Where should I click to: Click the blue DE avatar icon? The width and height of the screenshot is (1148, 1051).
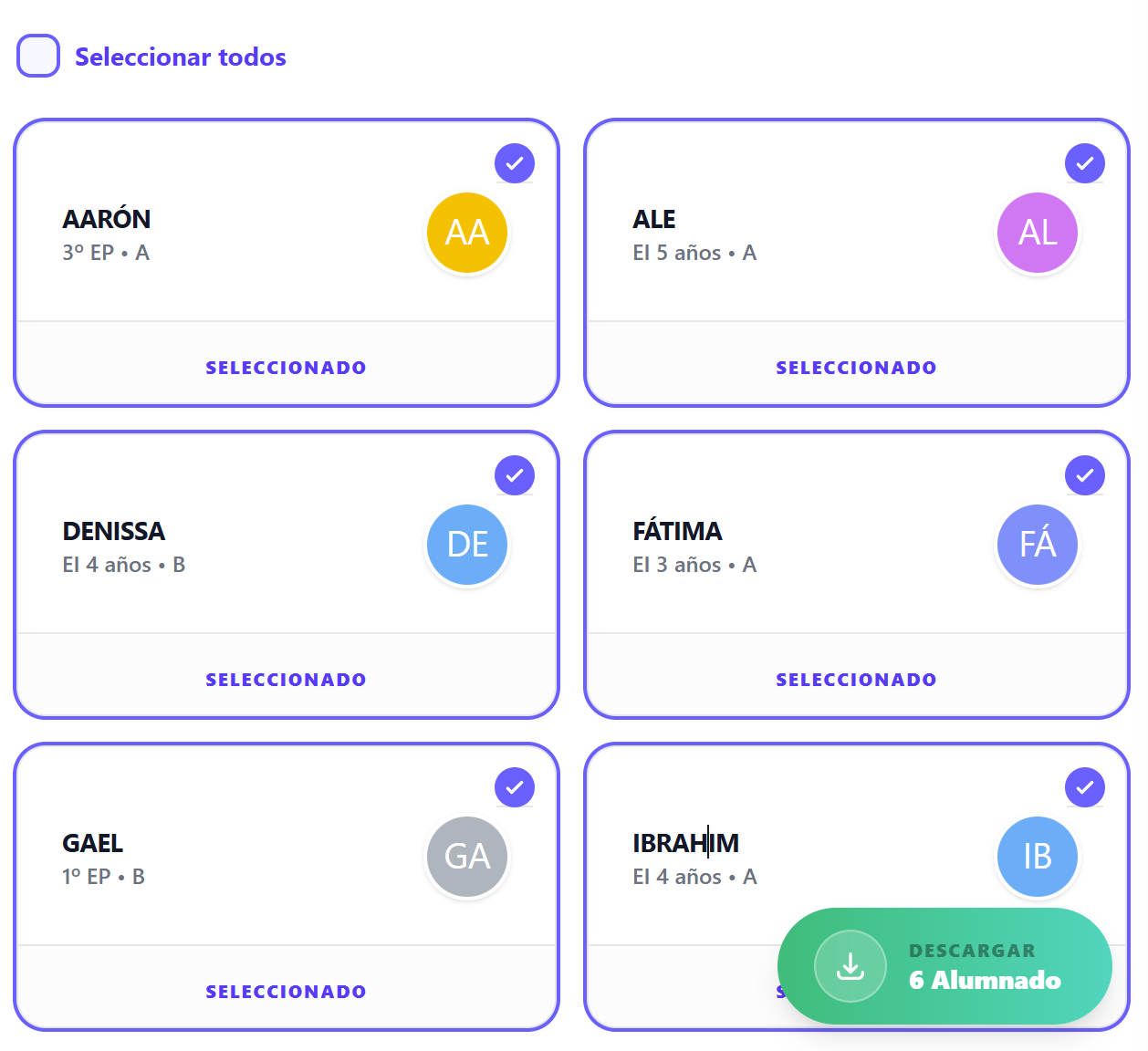pyautogui.click(x=467, y=545)
